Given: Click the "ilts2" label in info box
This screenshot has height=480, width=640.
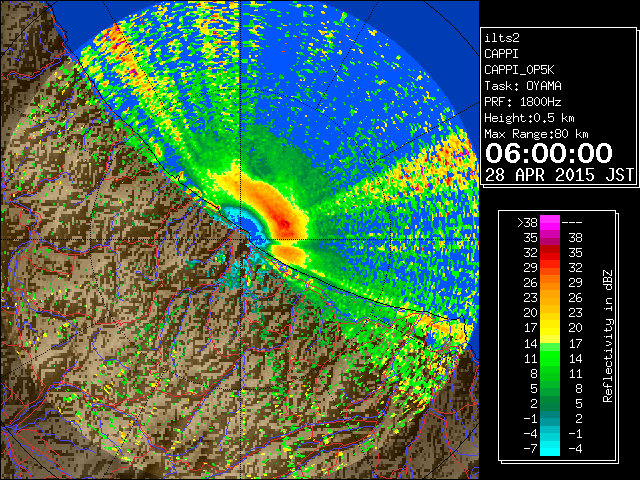Looking at the screenshot, I should tap(502, 38).
